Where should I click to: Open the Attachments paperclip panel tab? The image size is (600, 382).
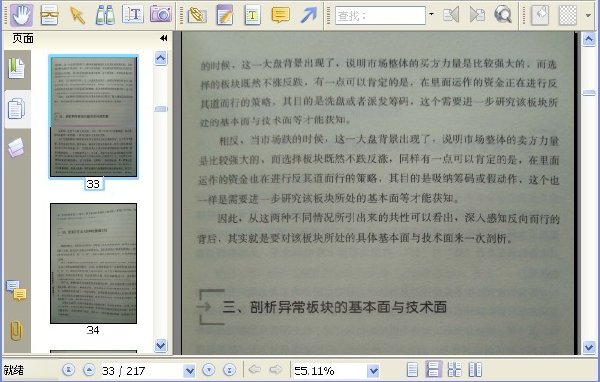(x=16, y=331)
